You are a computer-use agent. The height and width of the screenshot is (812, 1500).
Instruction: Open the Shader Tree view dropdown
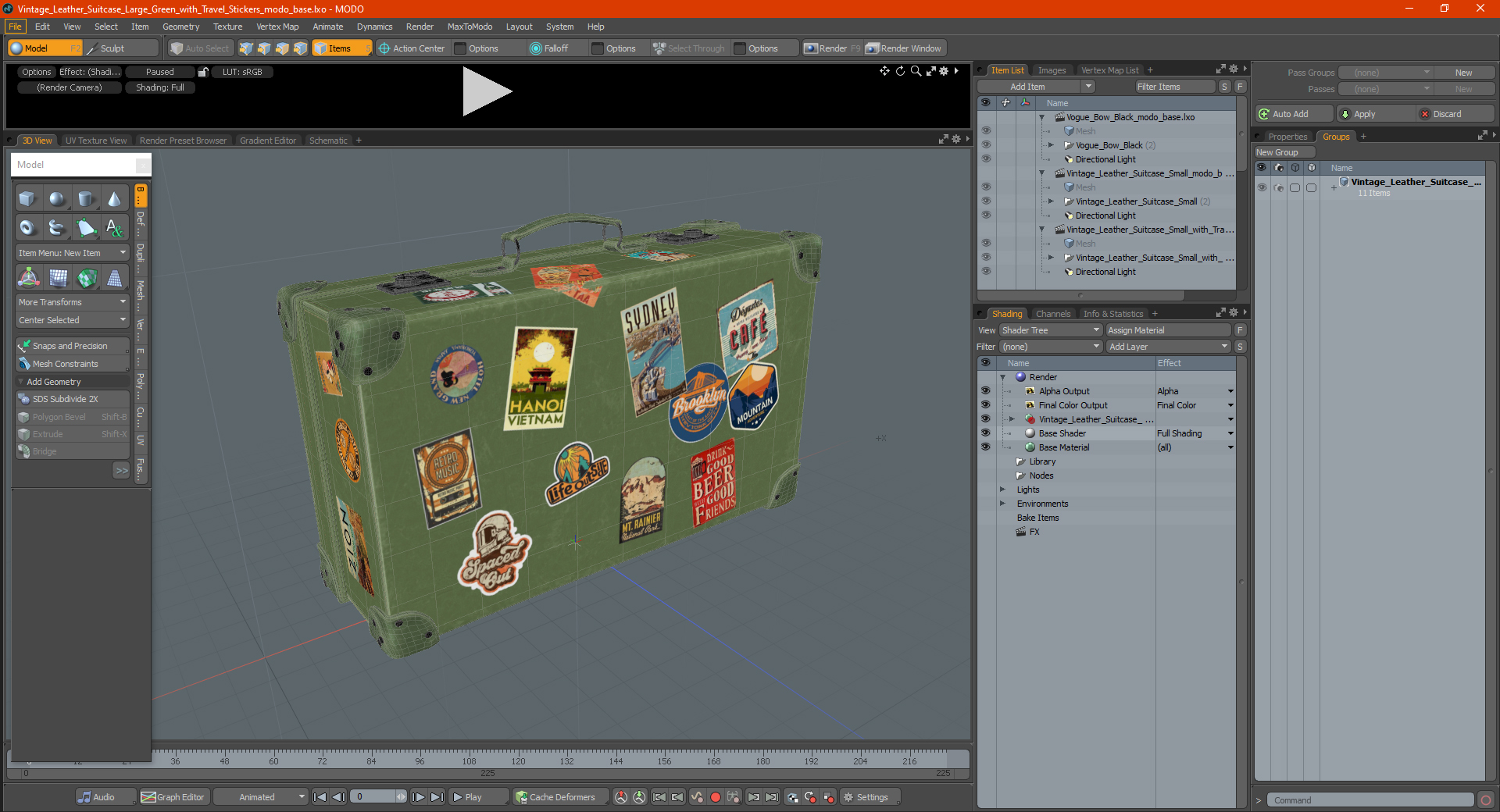point(1050,330)
